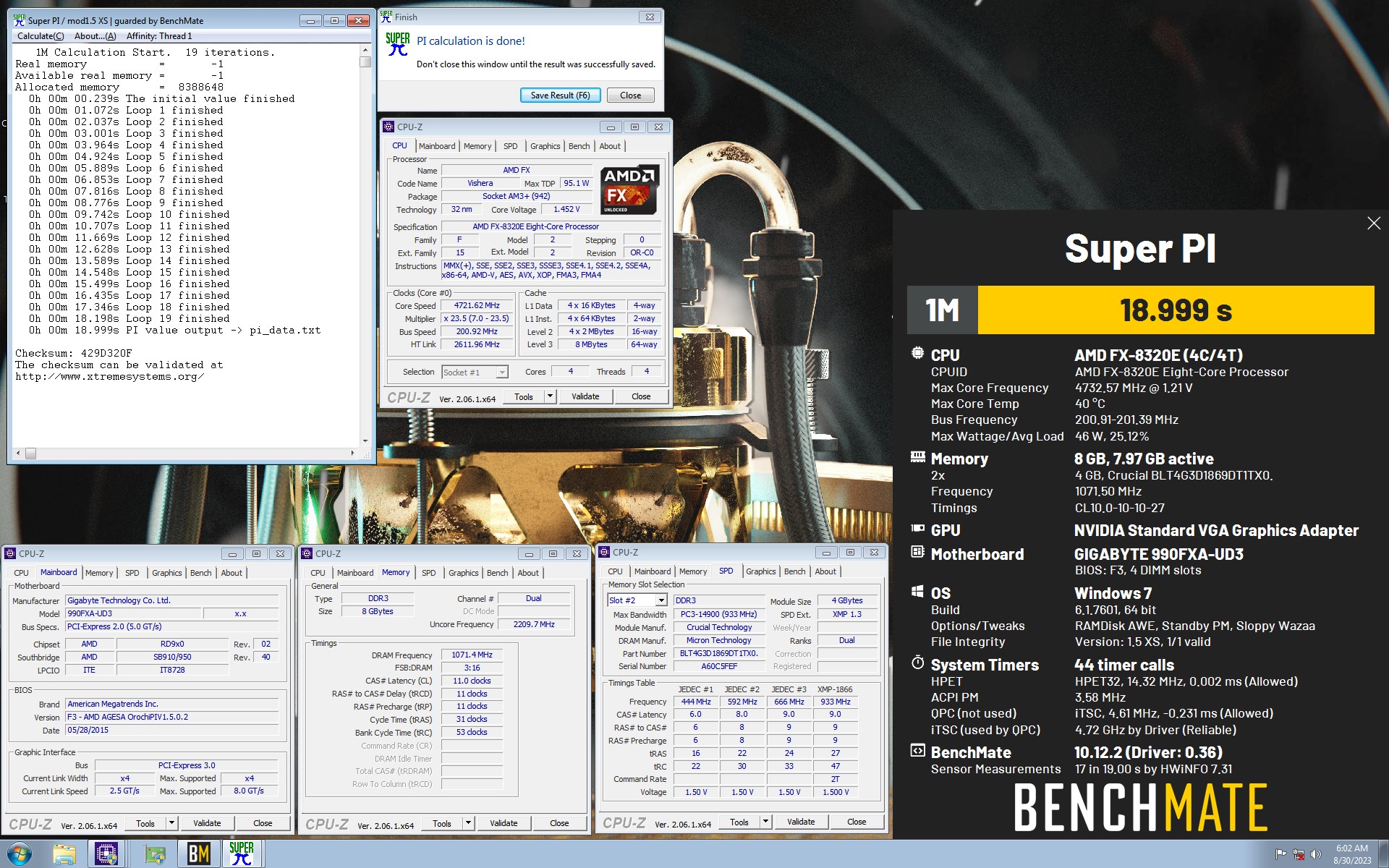Viewport: 1389px width, 868px height.
Task: Click Close button in CPU-Z SPD window
Action: click(x=857, y=822)
